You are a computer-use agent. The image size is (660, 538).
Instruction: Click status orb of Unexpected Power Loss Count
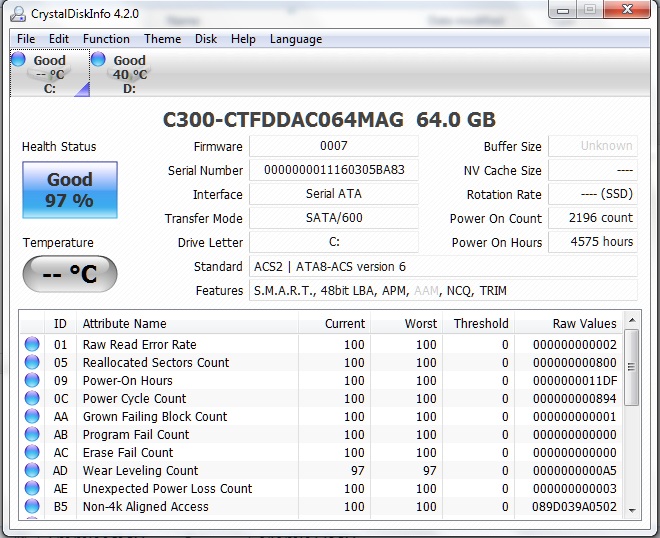pyautogui.click(x=32, y=488)
